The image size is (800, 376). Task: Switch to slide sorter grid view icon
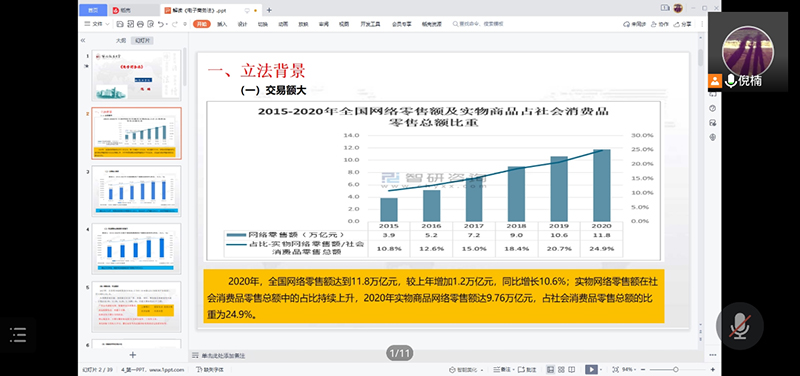[561, 369]
